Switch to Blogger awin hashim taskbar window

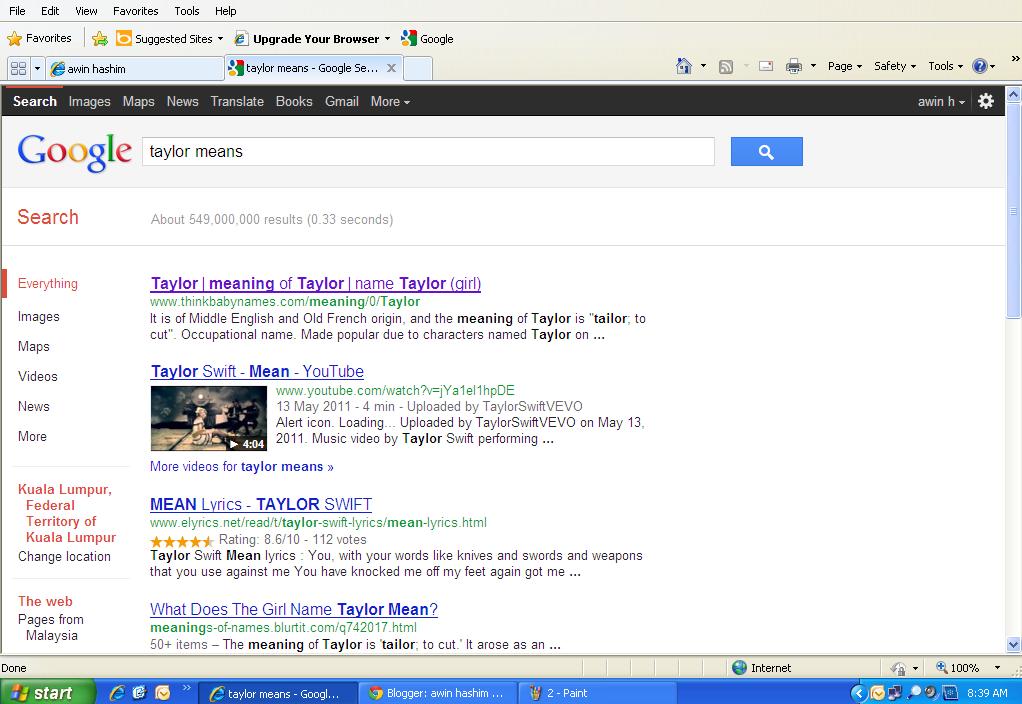point(438,693)
